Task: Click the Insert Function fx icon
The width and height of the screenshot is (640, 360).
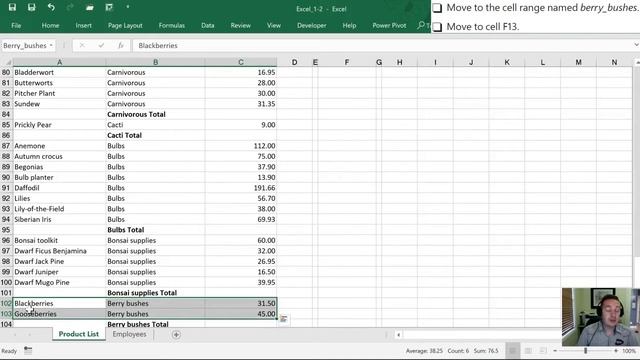Action: coord(121,45)
